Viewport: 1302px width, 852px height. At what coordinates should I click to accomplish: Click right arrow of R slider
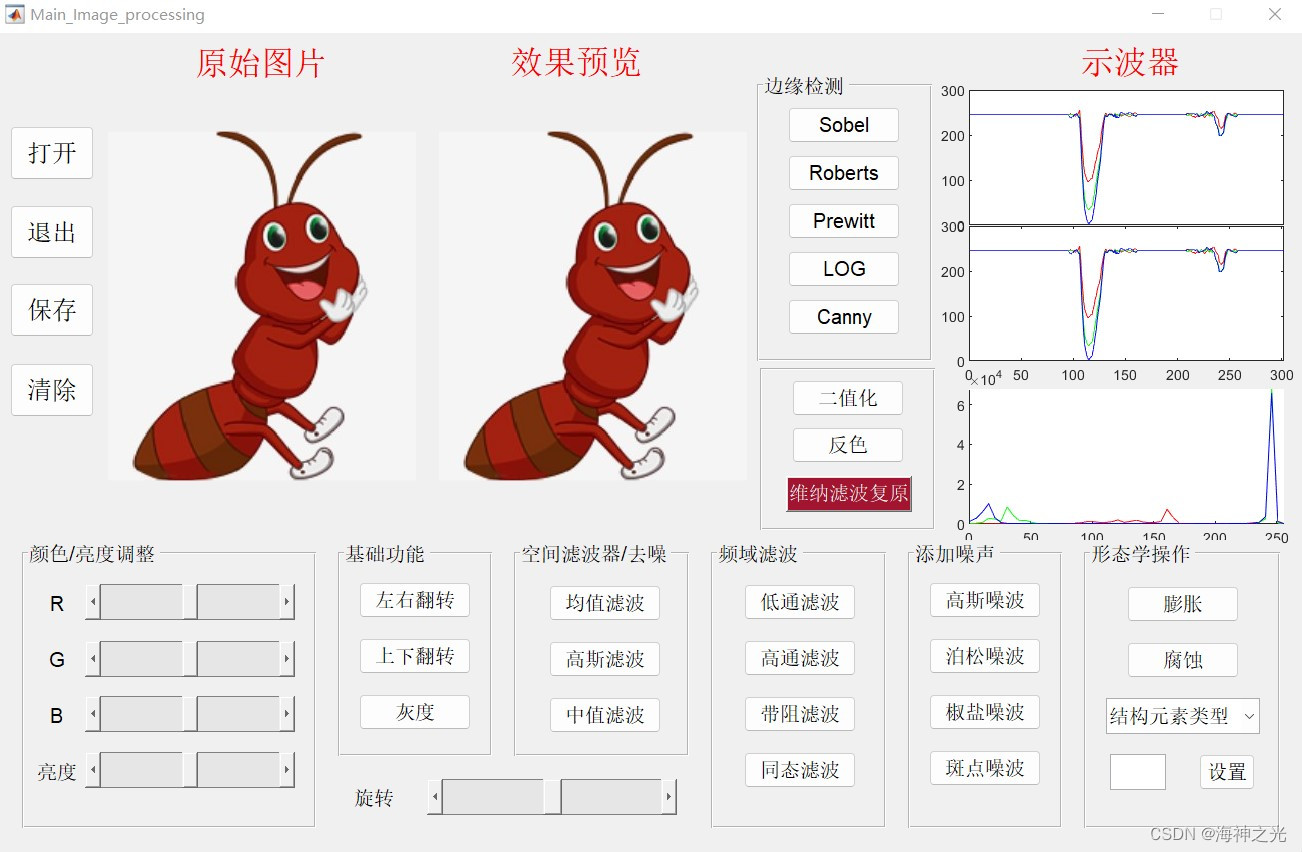287,602
